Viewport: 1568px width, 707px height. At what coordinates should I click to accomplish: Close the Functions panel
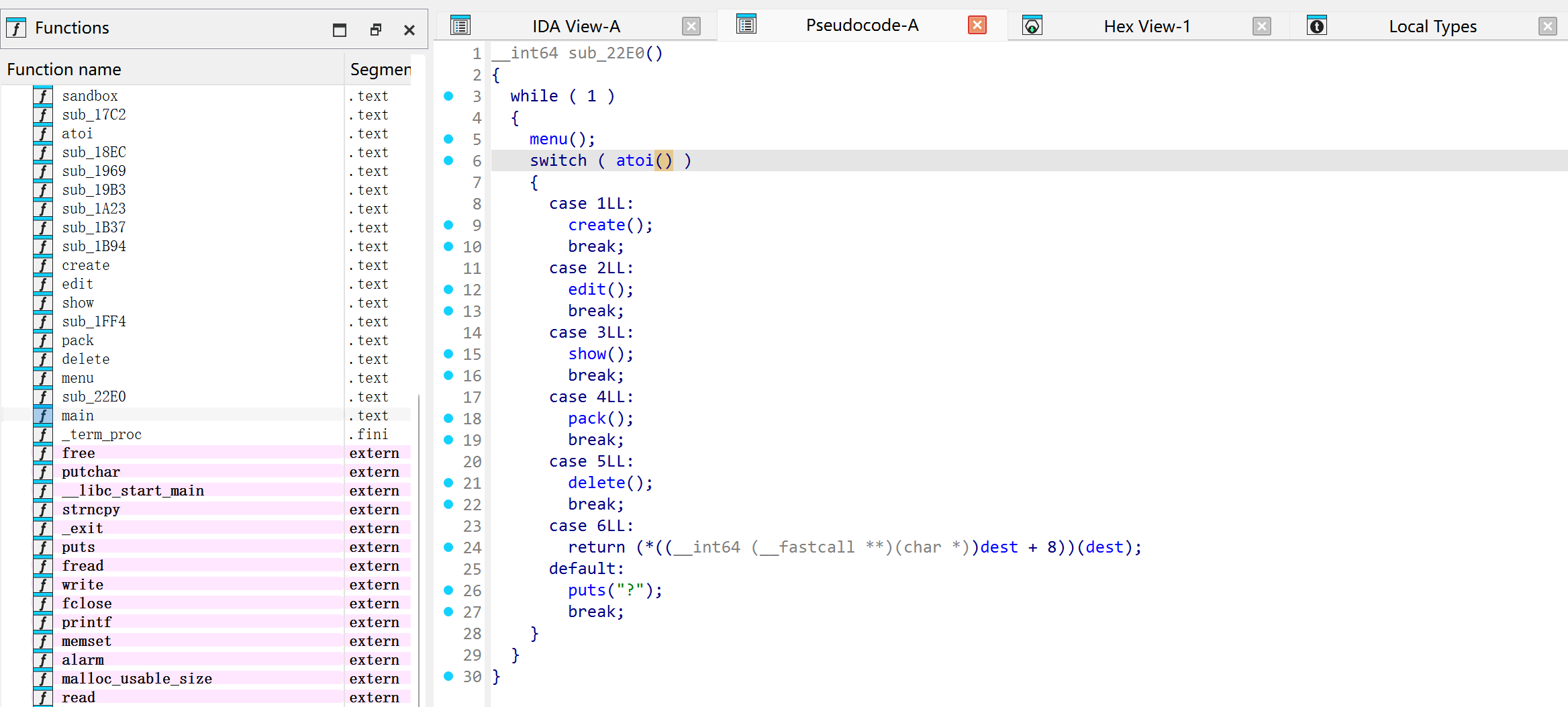pyautogui.click(x=409, y=30)
